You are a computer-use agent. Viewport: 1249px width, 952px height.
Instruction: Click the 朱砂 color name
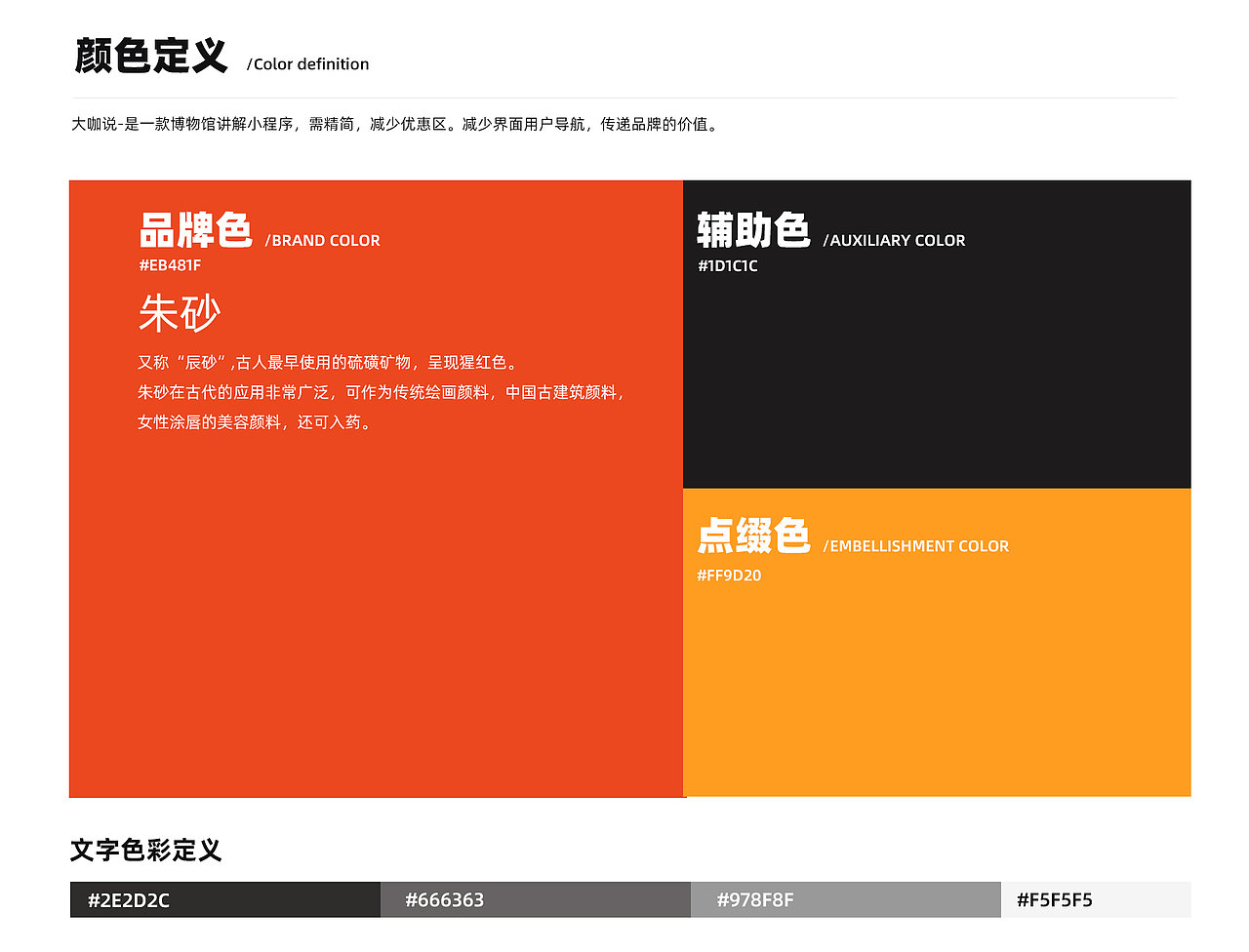180,313
